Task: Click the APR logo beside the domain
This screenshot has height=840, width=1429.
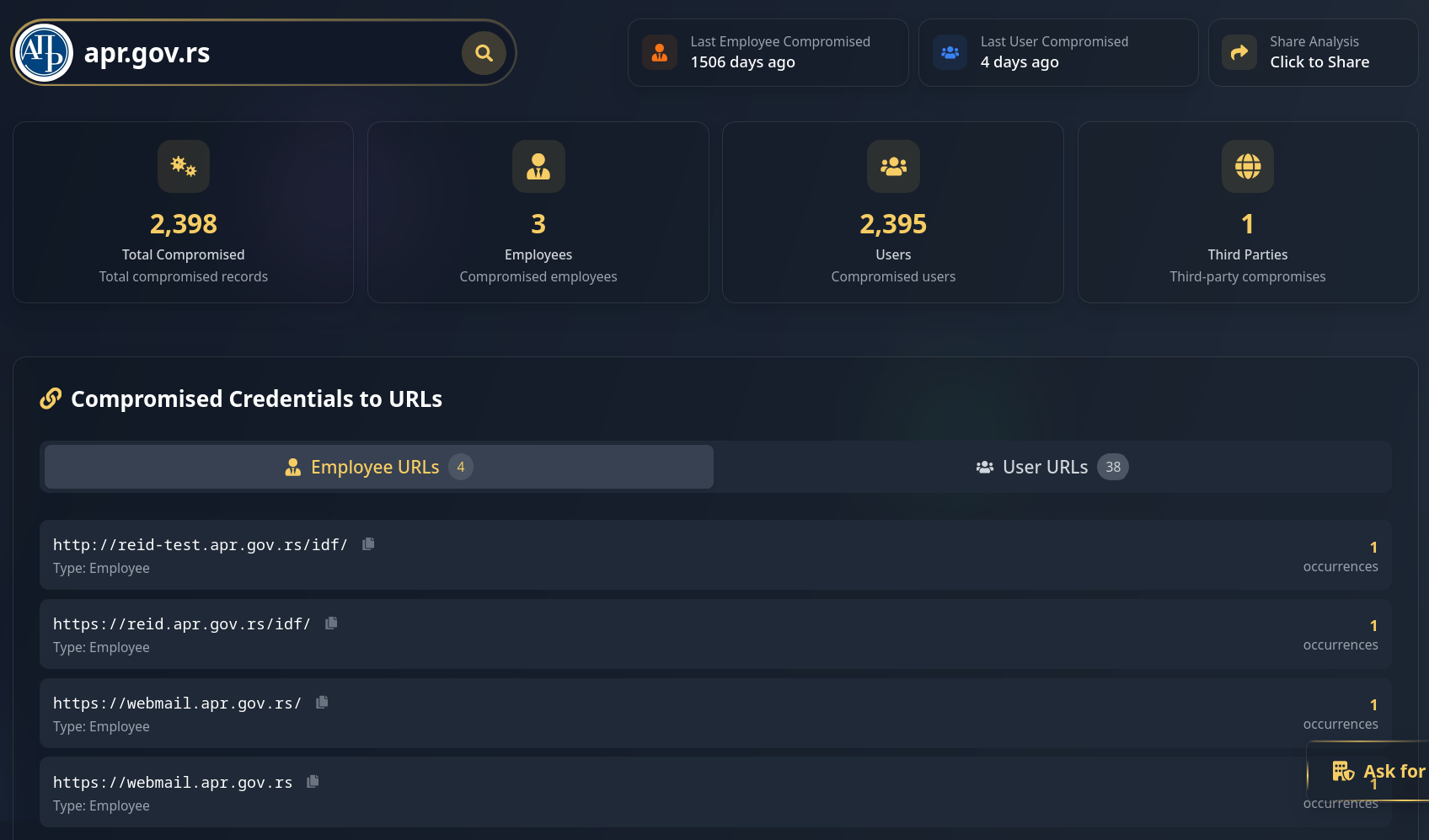Action: [44, 53]
